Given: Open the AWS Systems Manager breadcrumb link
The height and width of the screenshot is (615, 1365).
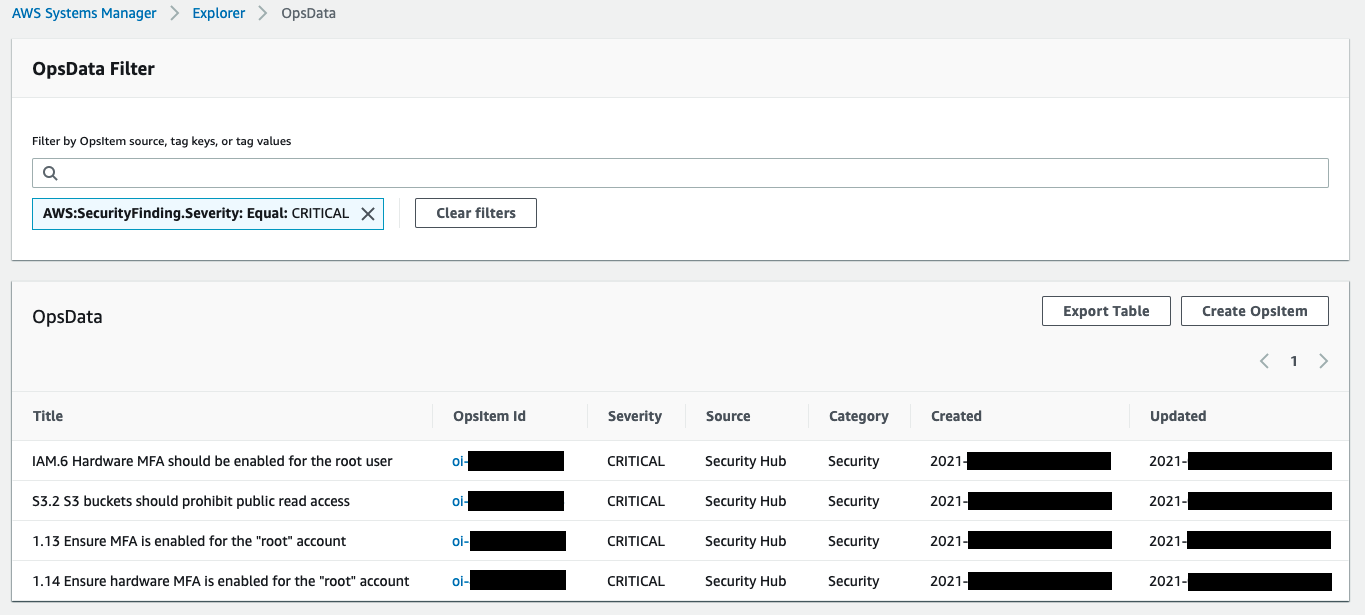Looking at the screenshot, I should pos(84,13).
